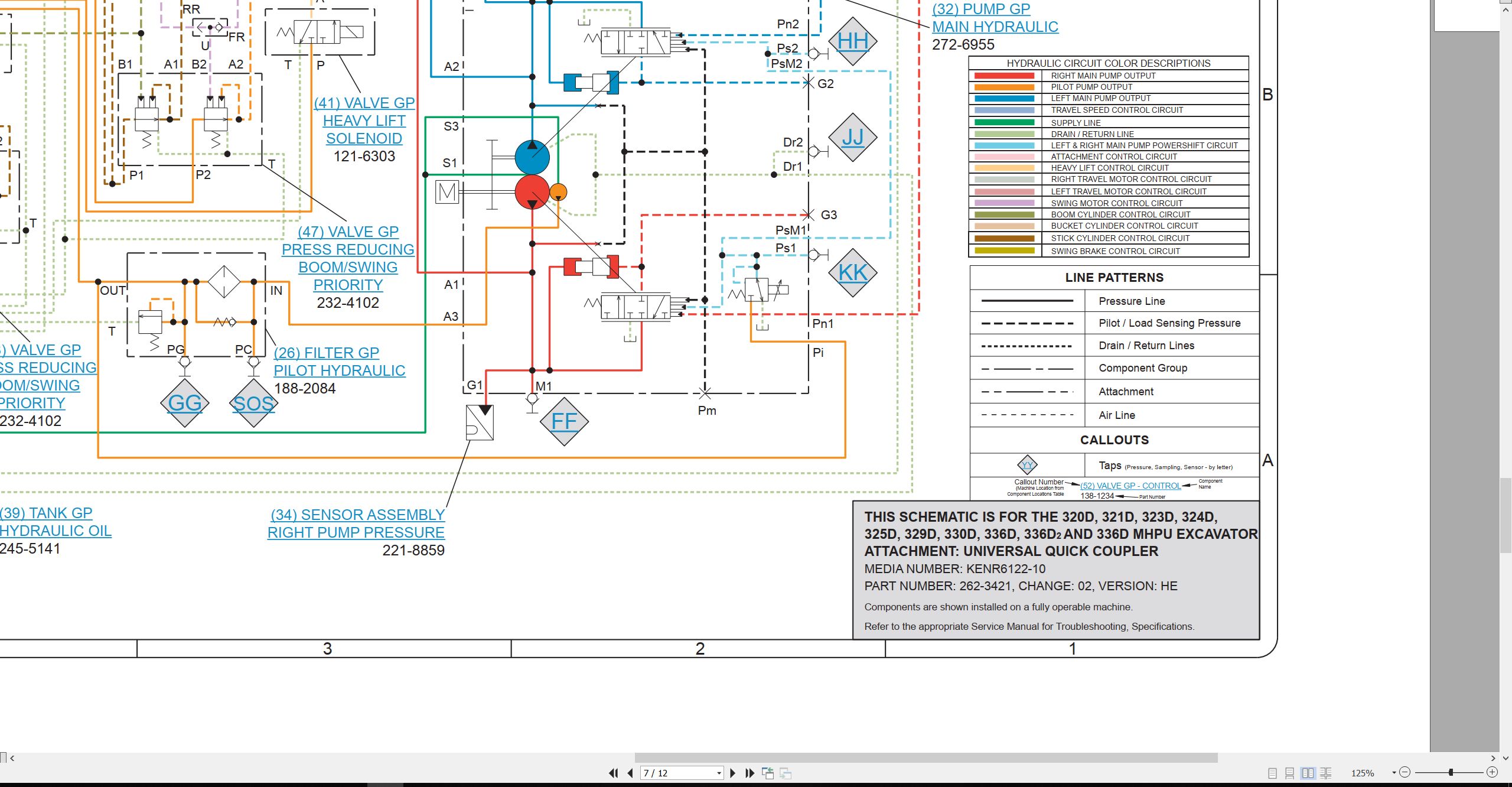This screenshot has width=1512, height=787.
Task: Click the Drain / Return Lines label
Action: point(1146,346)
